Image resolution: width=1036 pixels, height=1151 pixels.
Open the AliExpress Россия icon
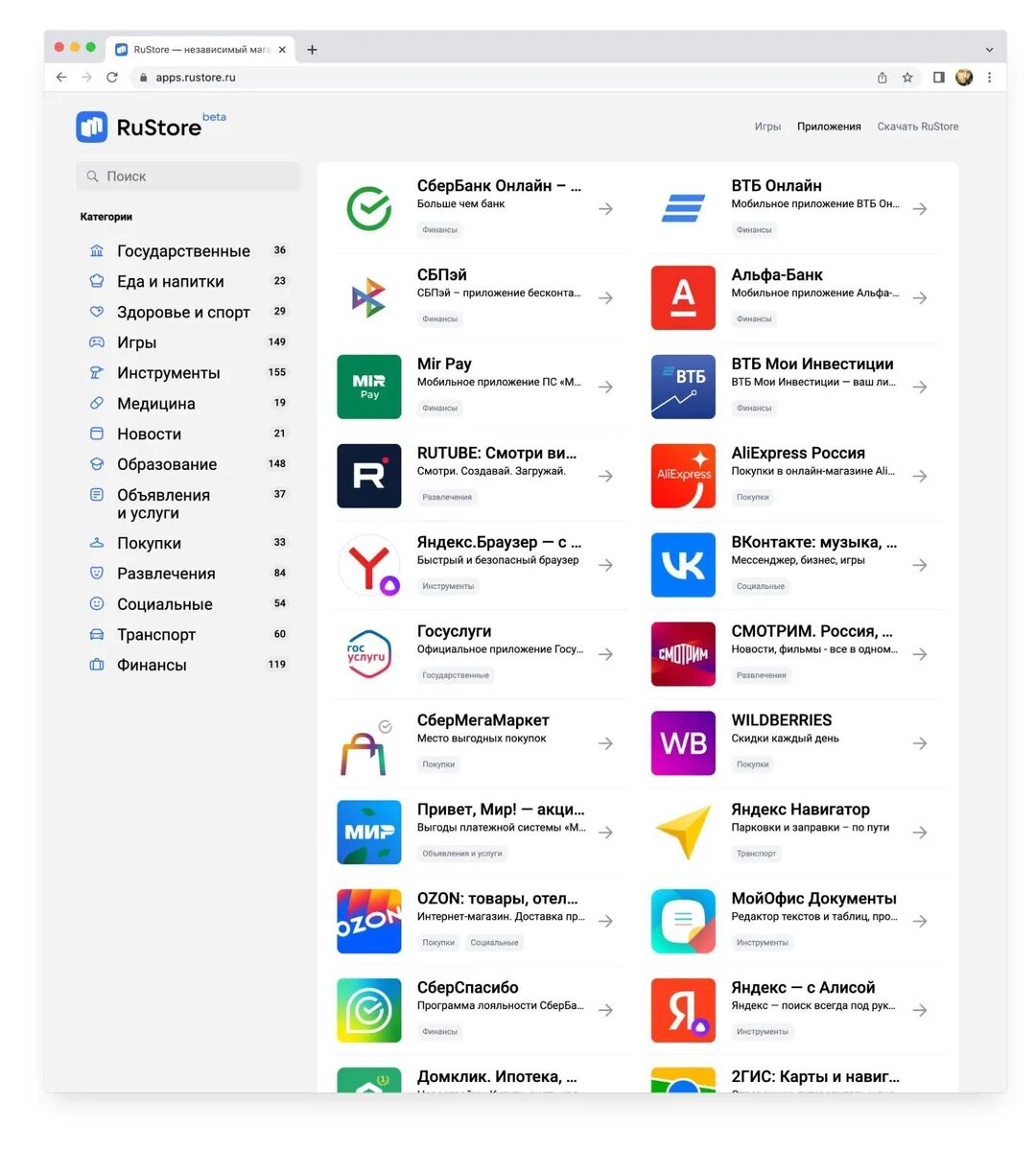(x=683, y=476)
